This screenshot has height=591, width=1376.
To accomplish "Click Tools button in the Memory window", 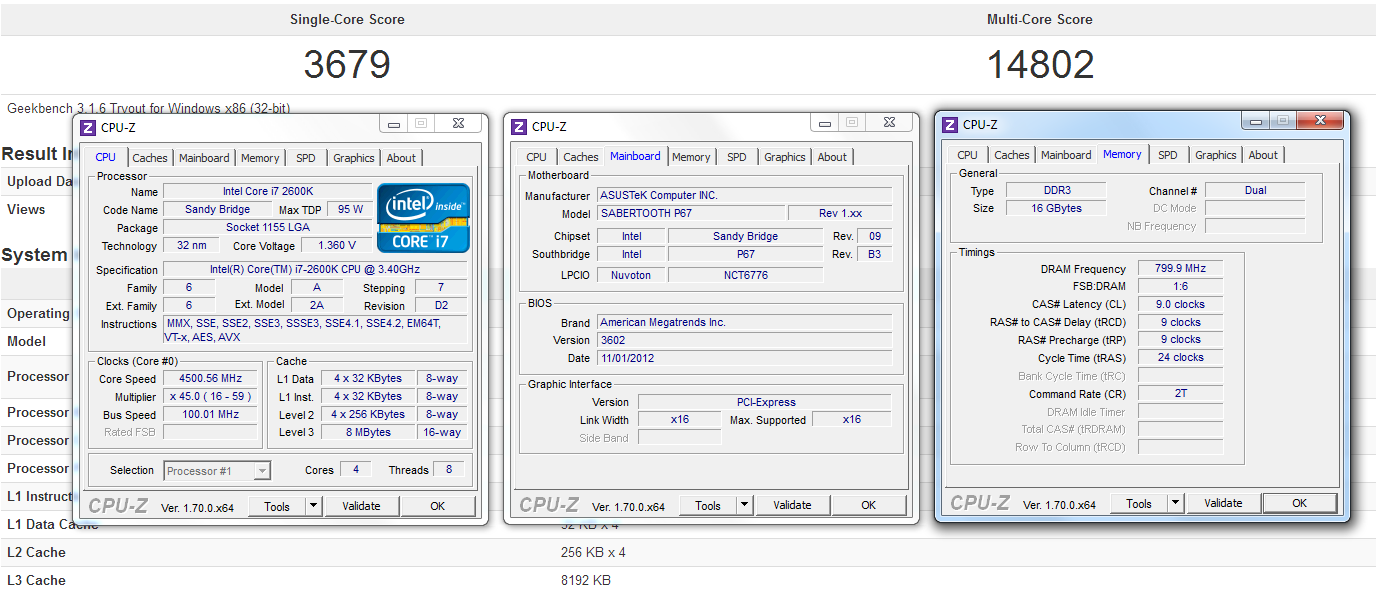I will pos(1139,503).
